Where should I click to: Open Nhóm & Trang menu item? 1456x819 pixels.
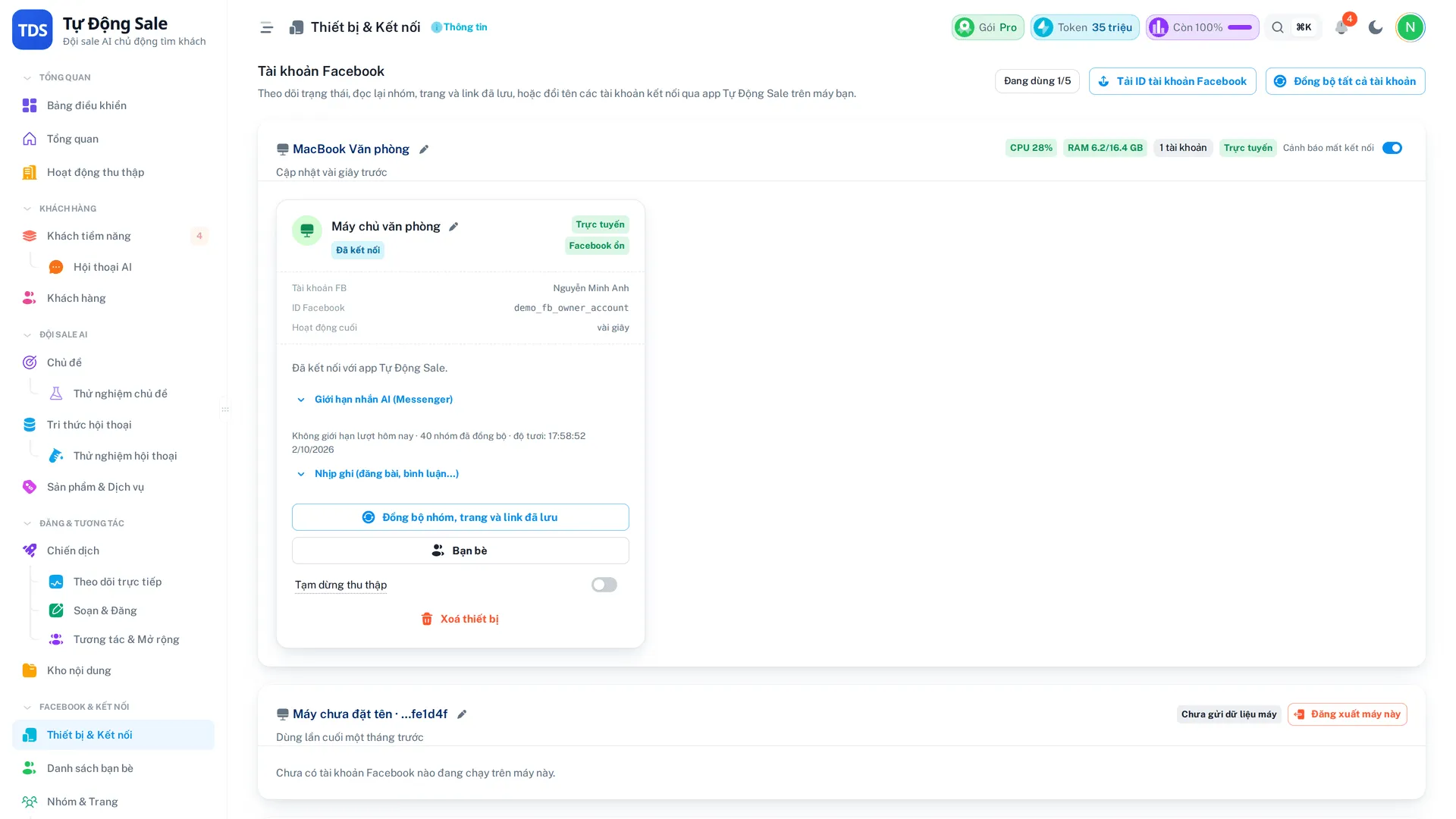(x=114, y=802)
